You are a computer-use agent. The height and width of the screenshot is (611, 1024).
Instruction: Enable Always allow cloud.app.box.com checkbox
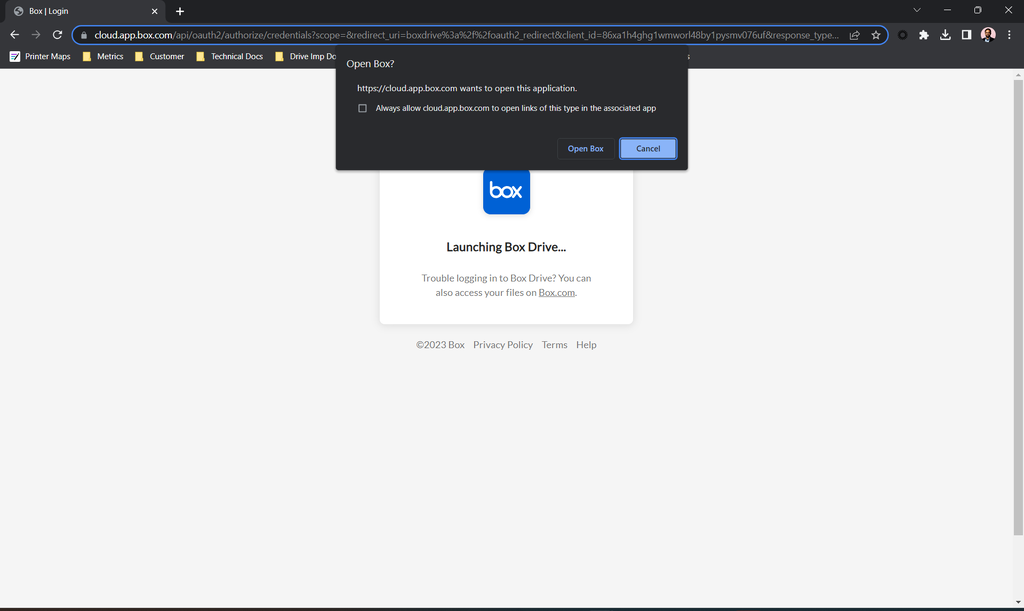pyautogui.click(x=363, y=108)
